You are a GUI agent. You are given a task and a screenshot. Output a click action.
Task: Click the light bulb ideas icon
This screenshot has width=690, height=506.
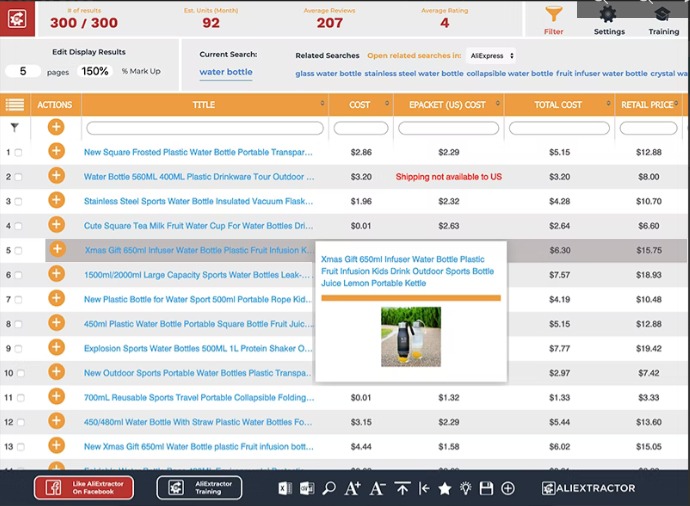[465, 488]
